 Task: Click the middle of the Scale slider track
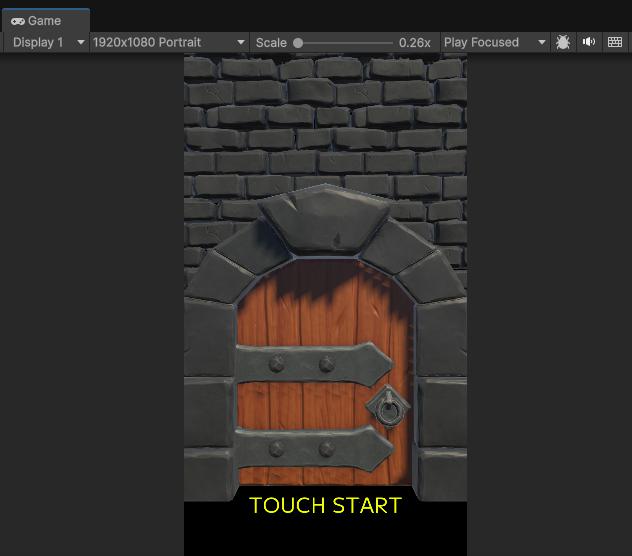(x=345, y=43)
